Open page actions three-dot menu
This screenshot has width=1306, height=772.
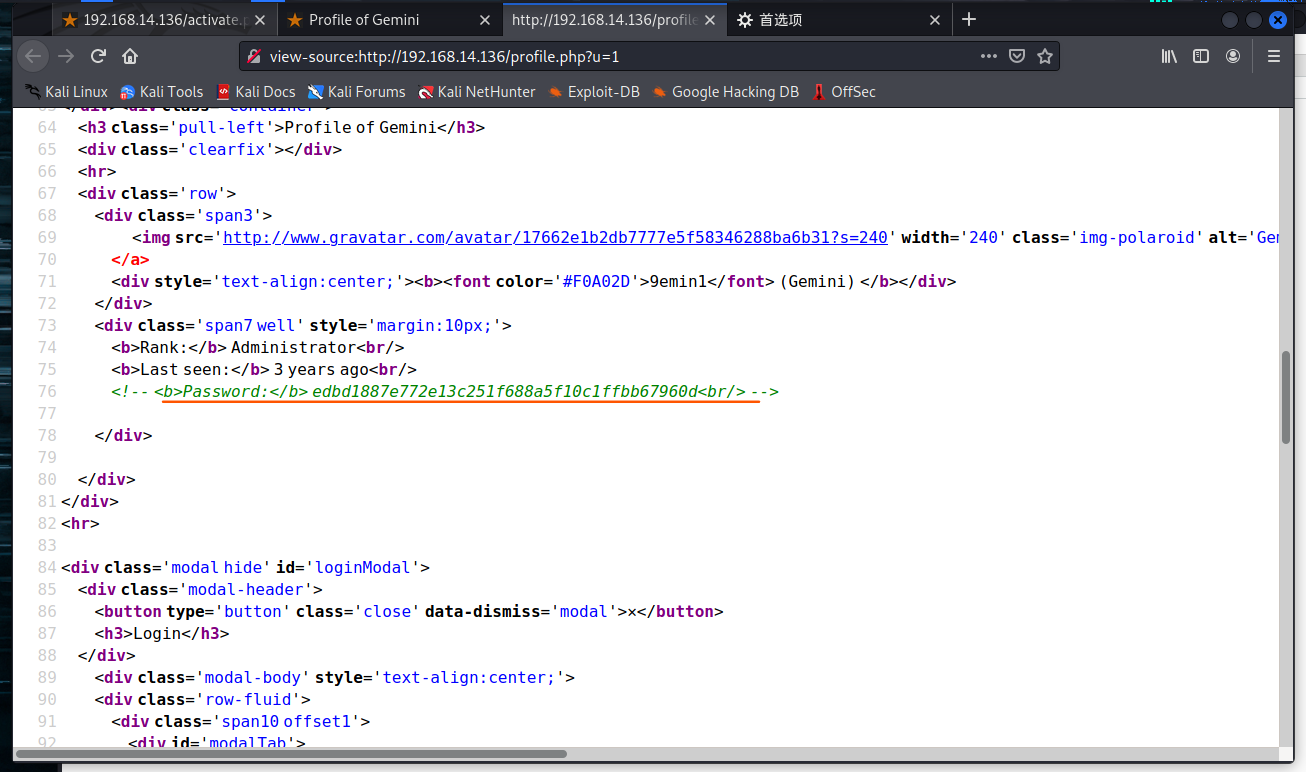point(988,56)
